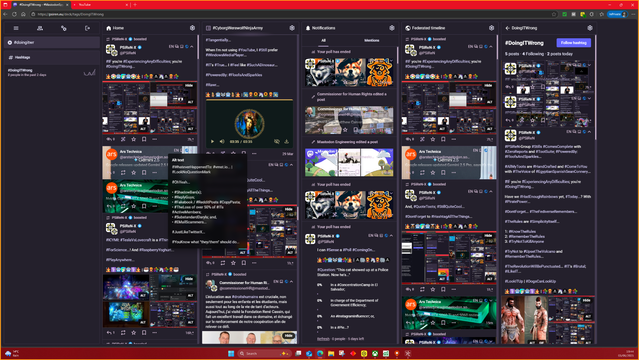The image size is (639, 360).
Task: Collapse the first Federated timeline post chevron
Action: [x=491, y=46]
